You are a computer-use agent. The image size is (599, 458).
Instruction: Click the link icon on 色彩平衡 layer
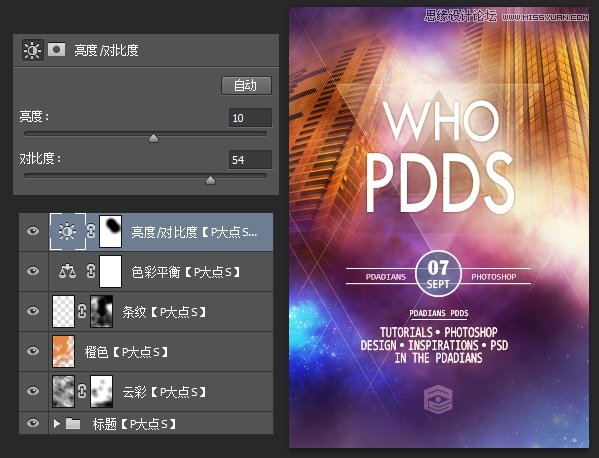pyautogui.click(x=91, y=271)
